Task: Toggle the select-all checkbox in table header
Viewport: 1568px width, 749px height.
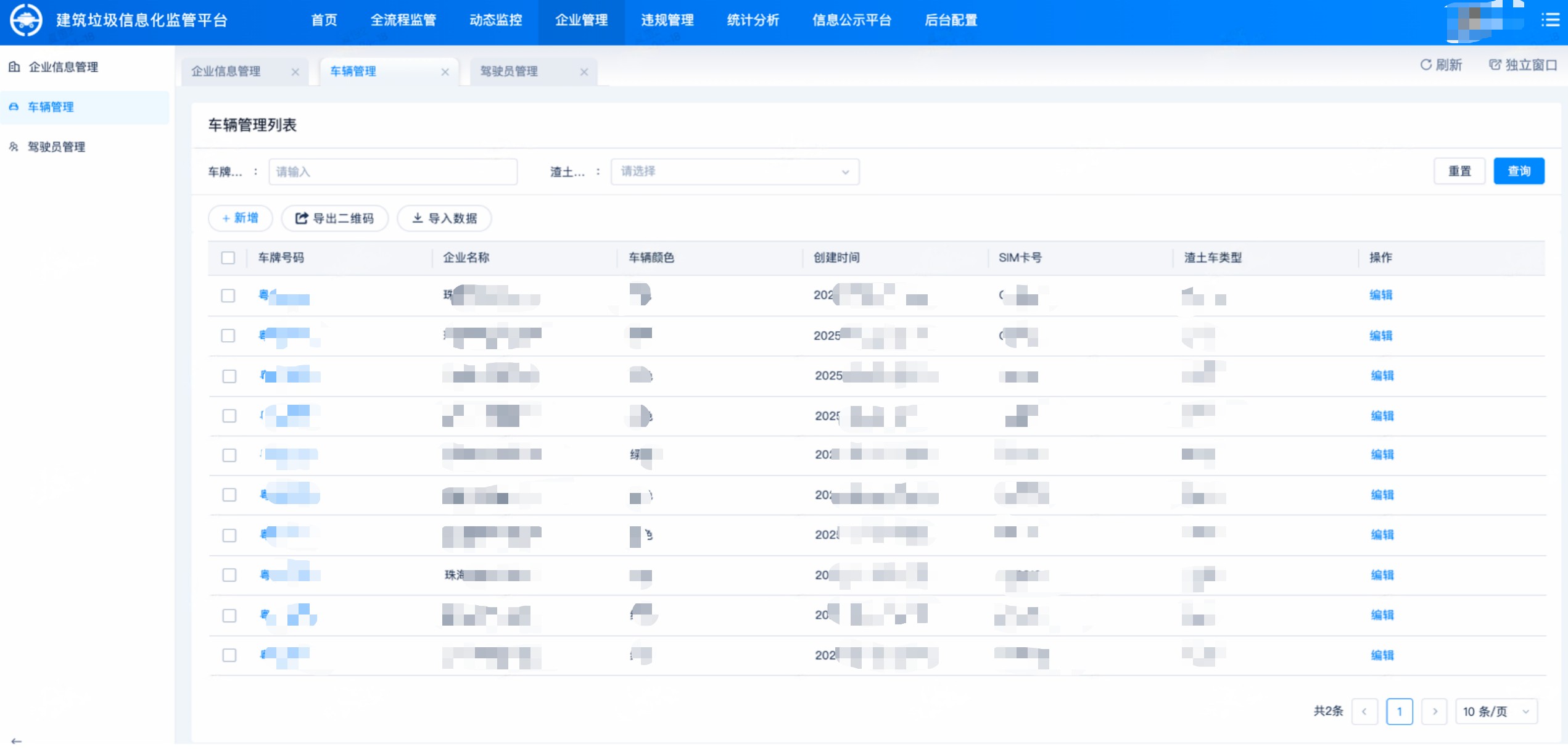Action: (229, 258)
